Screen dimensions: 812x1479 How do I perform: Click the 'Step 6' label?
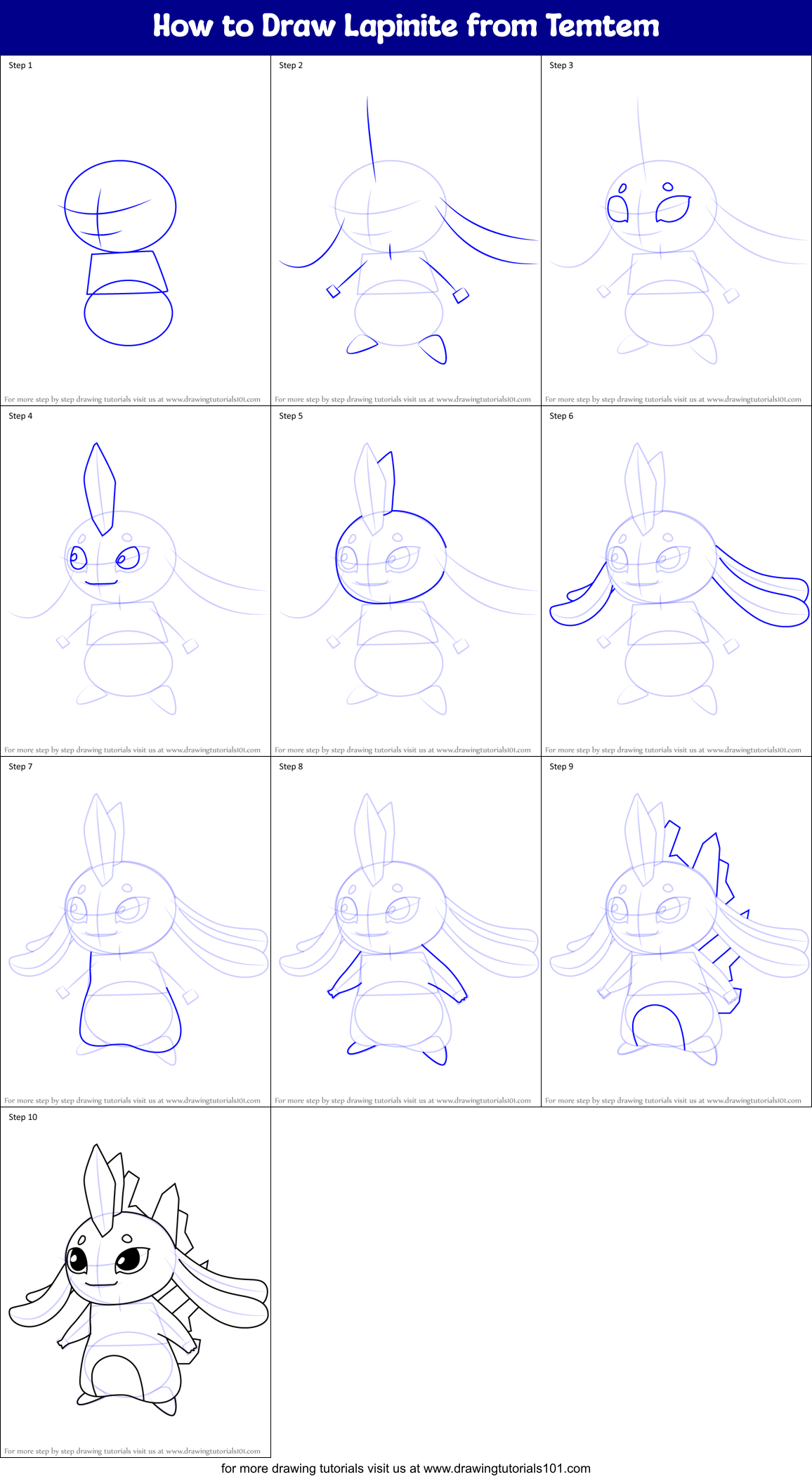(561, 416)
